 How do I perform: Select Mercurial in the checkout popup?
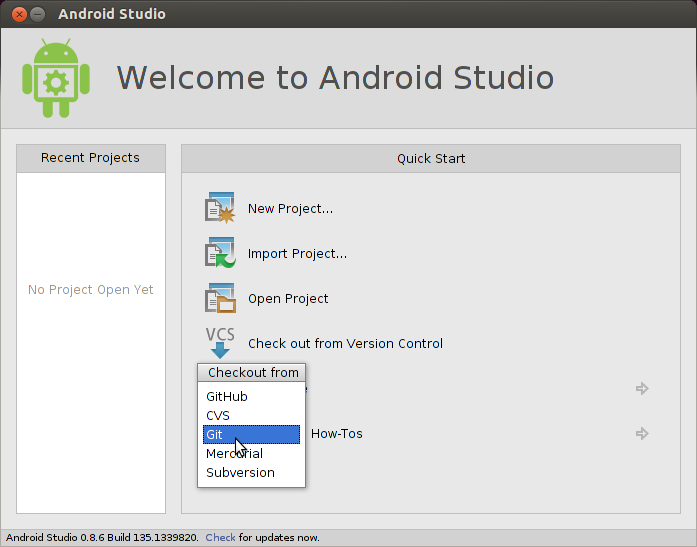pyautogui.click(x=235, y=453)
